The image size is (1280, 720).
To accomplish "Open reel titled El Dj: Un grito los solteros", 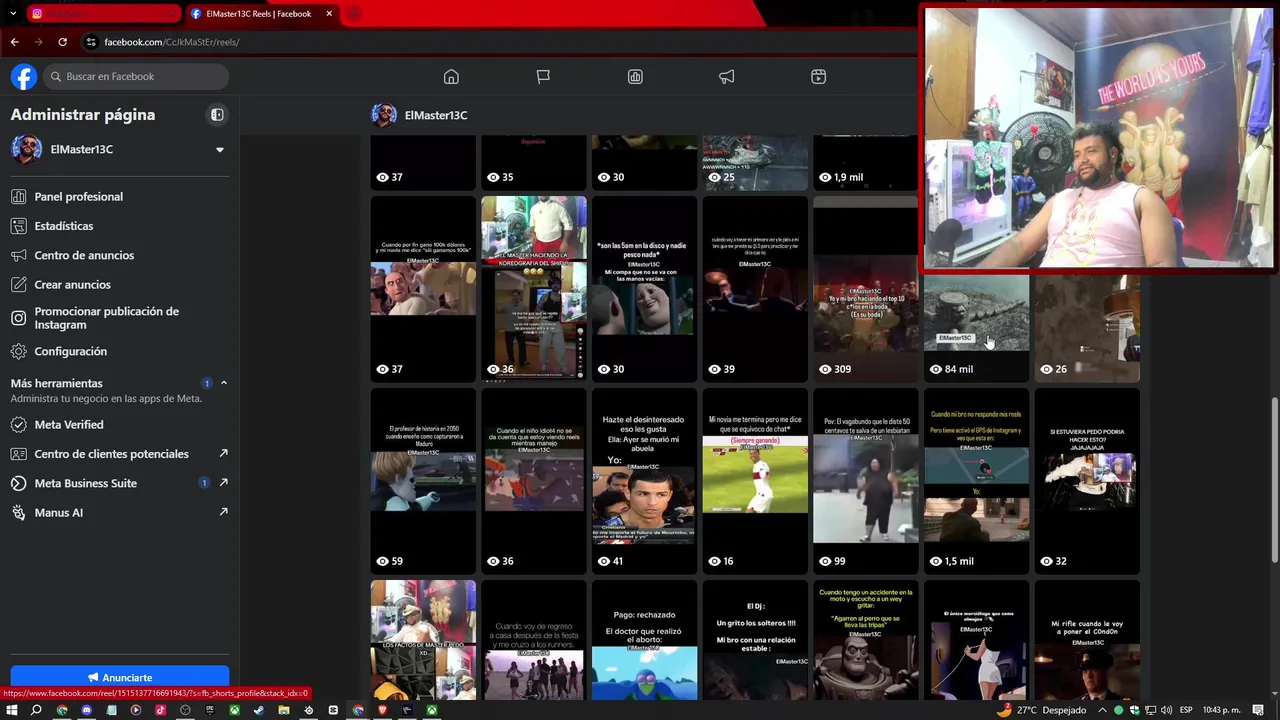I will tap(755, 640).
